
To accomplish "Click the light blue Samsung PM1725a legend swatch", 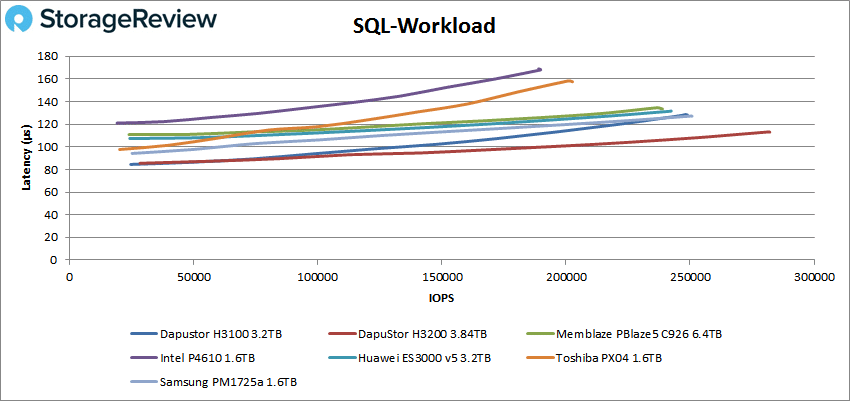I will (x=143, y=382).
